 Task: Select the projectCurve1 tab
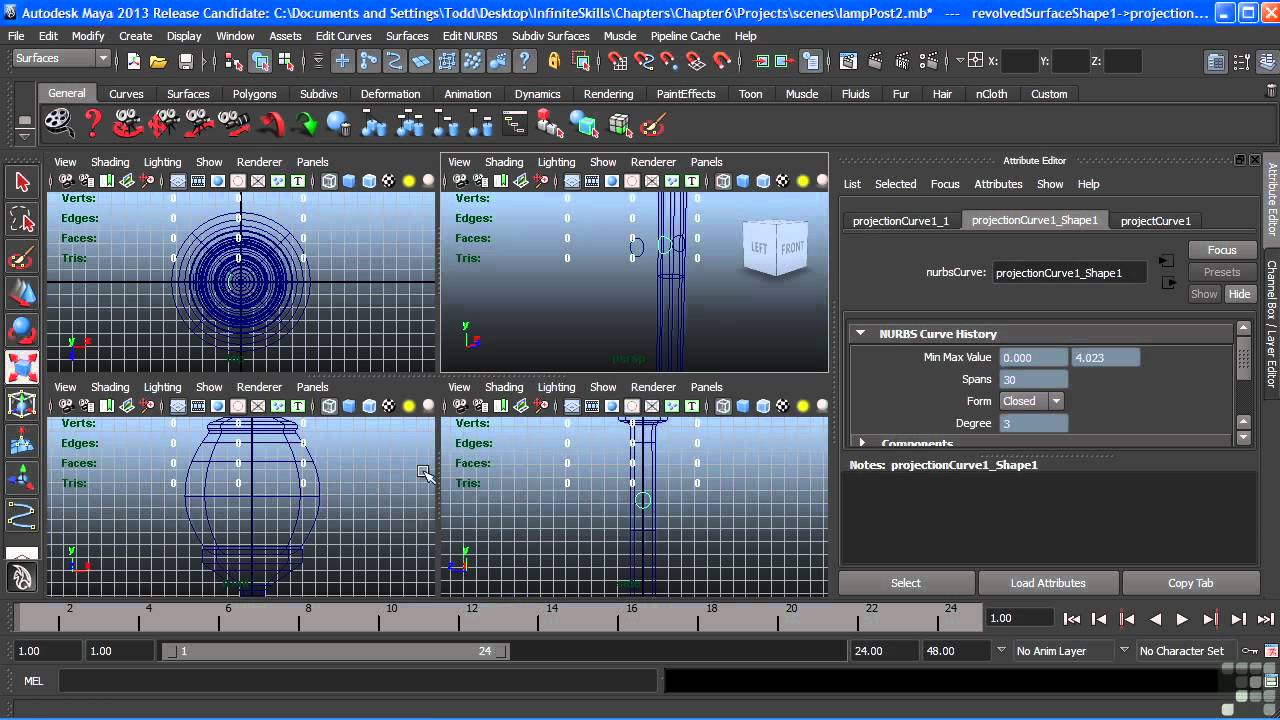coord(1155,221)
